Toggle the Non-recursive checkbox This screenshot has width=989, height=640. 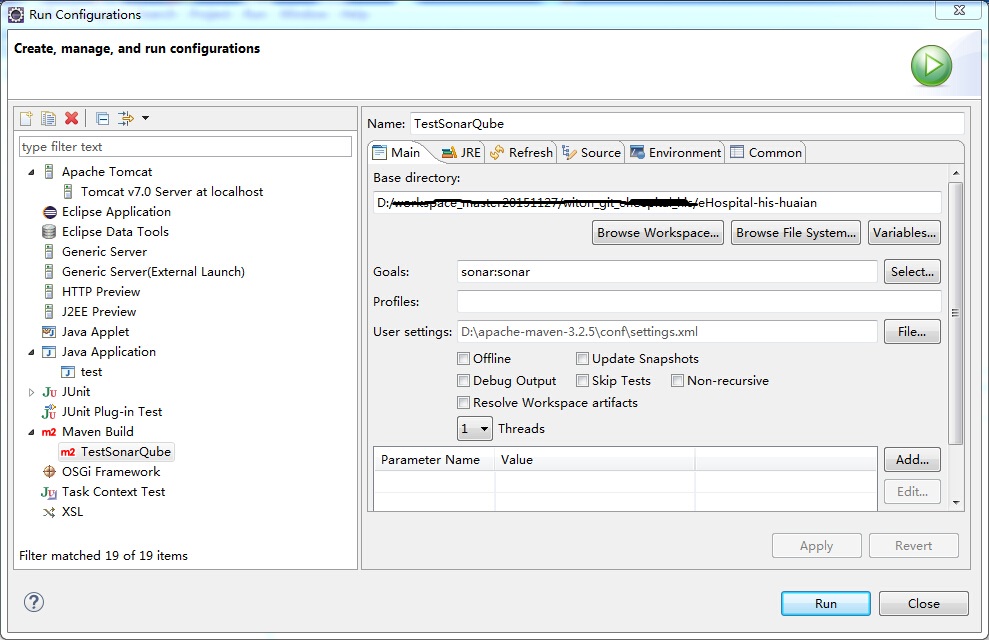click(x=677, y=381)
